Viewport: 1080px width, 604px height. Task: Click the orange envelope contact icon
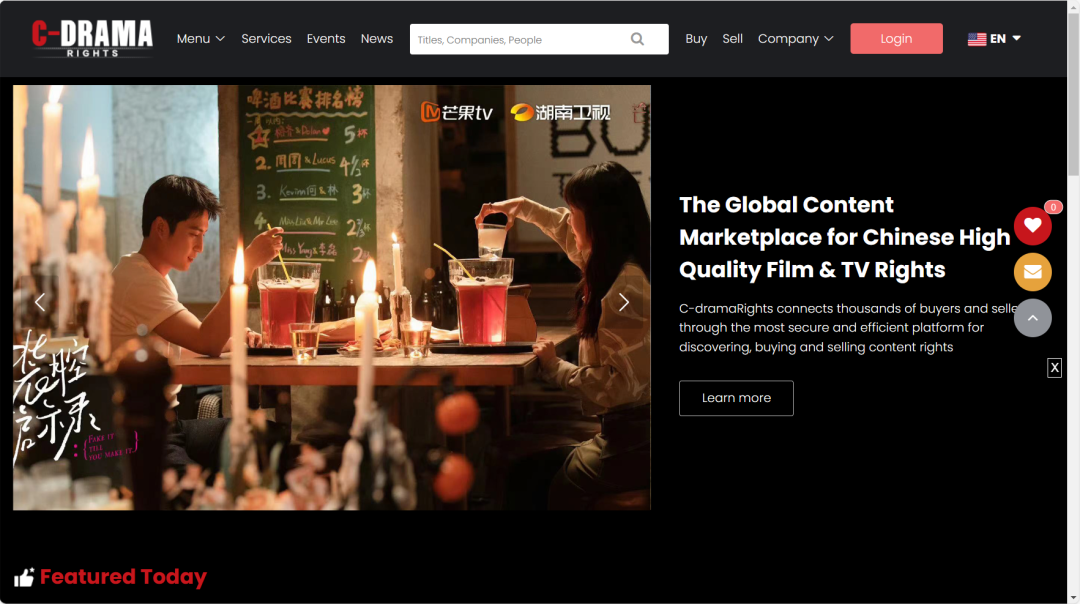1032,272
